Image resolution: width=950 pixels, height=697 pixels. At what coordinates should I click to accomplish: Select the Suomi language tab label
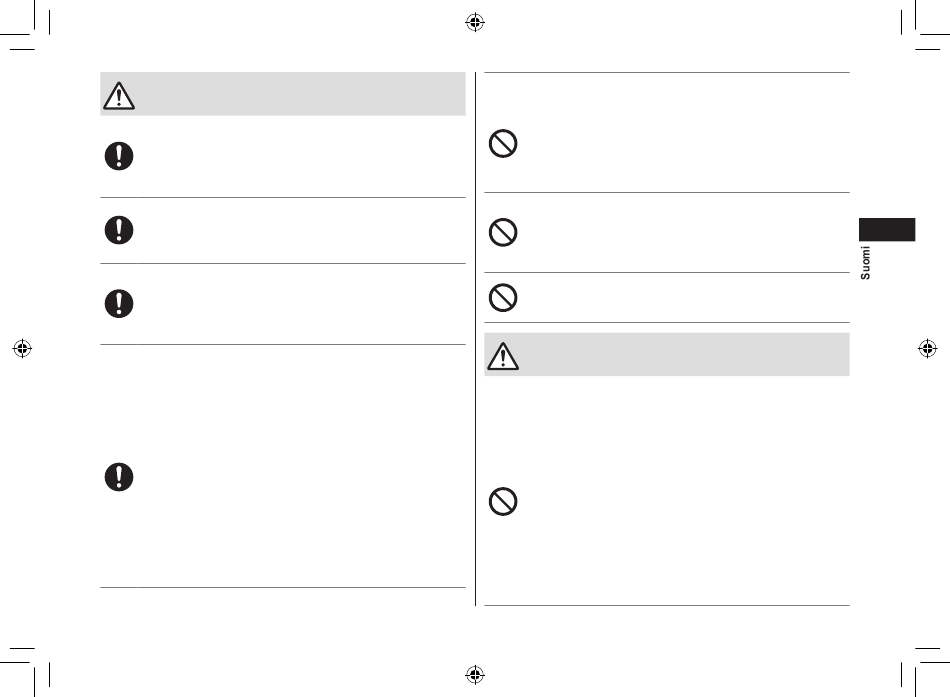click(x=865, y=262)
